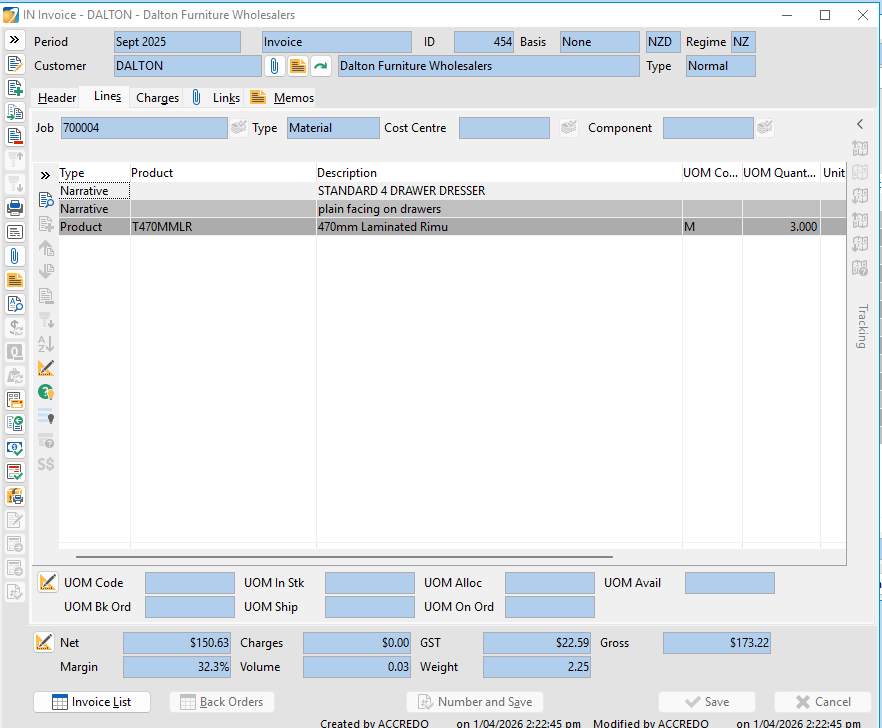Click the ruler-pencil icon beside UOM Code
The height and width of the screenshot is (728, 882).
[48, 582]
